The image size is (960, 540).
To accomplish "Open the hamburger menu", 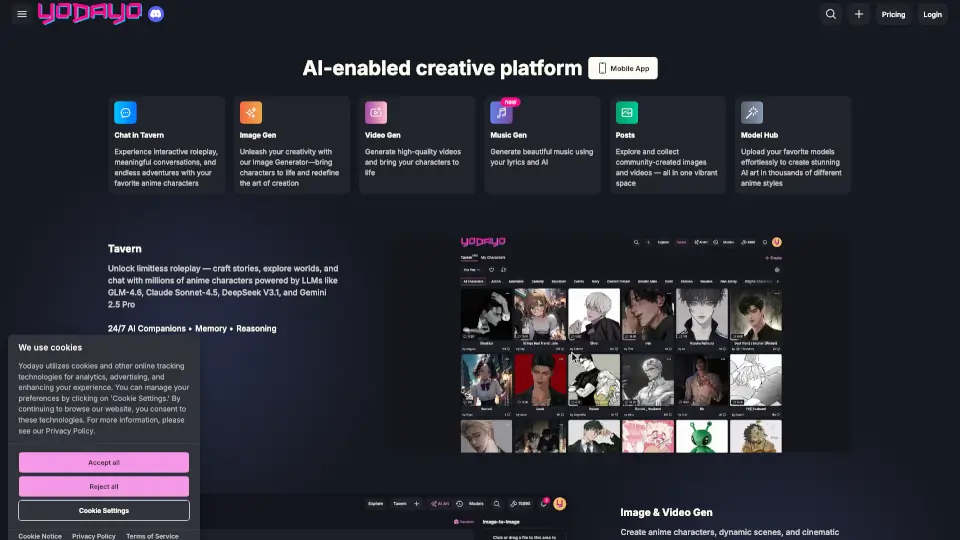I will tap(22, 15).
